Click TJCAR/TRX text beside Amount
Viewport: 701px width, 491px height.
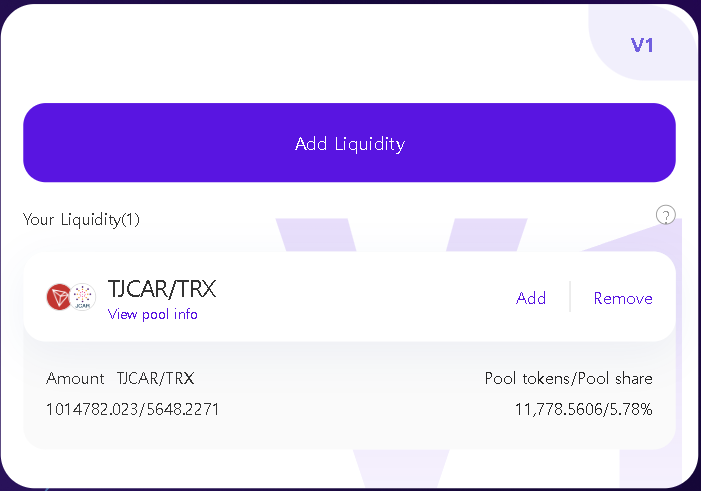click(155, 378)
